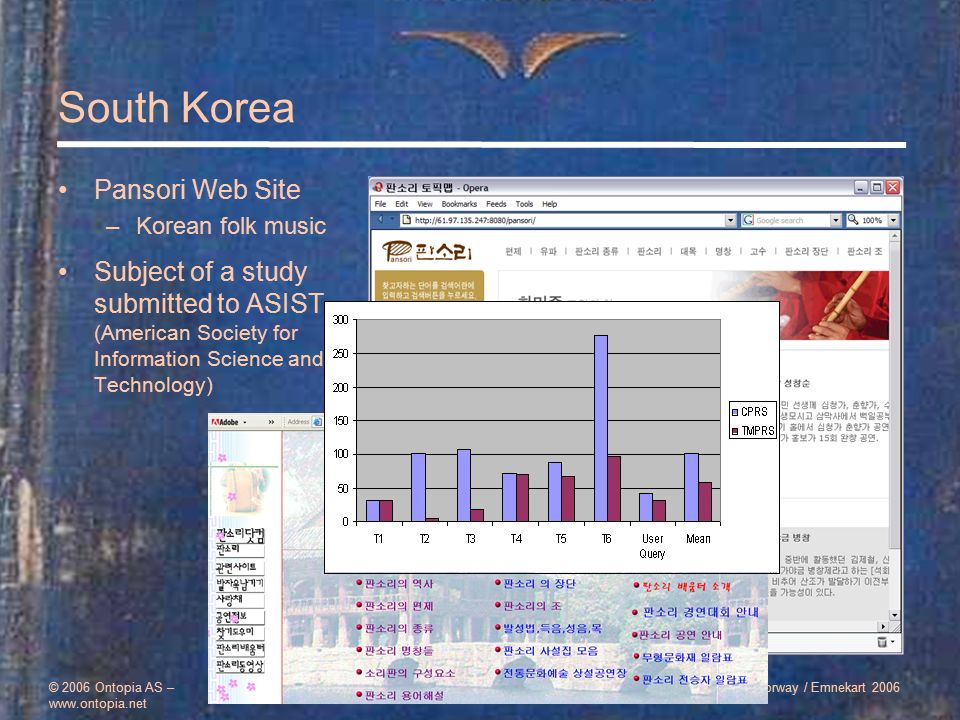Image resolution: width=960 pixels, height=720 pixels.
Task: Open the Edit menu in Opera
Action: (x=402, y=204)
